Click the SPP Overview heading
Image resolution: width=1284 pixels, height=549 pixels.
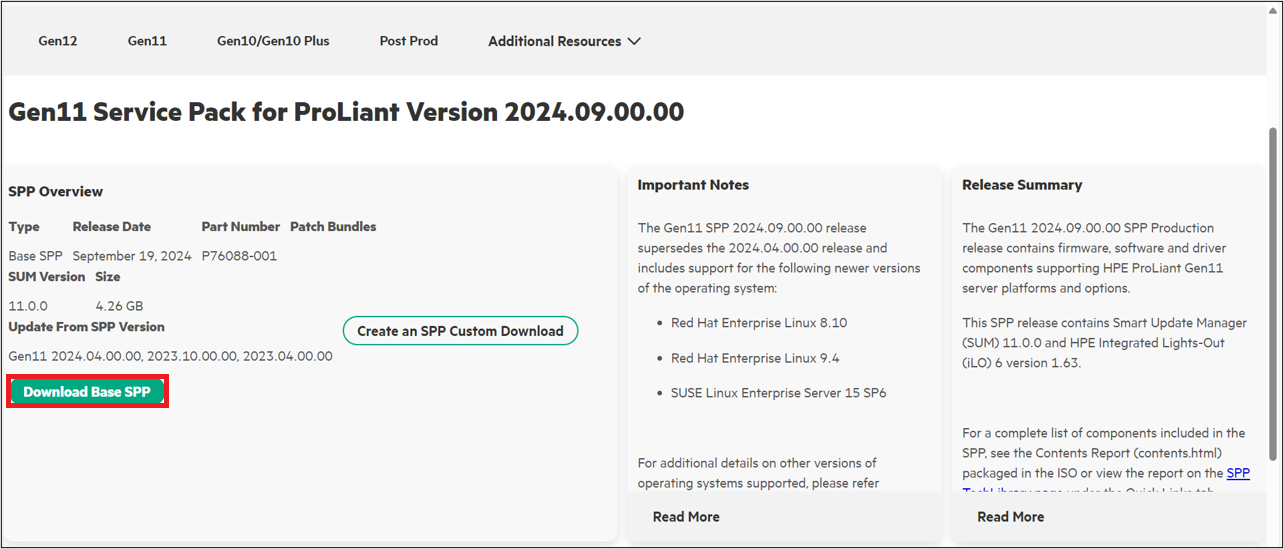coord(56,191)
